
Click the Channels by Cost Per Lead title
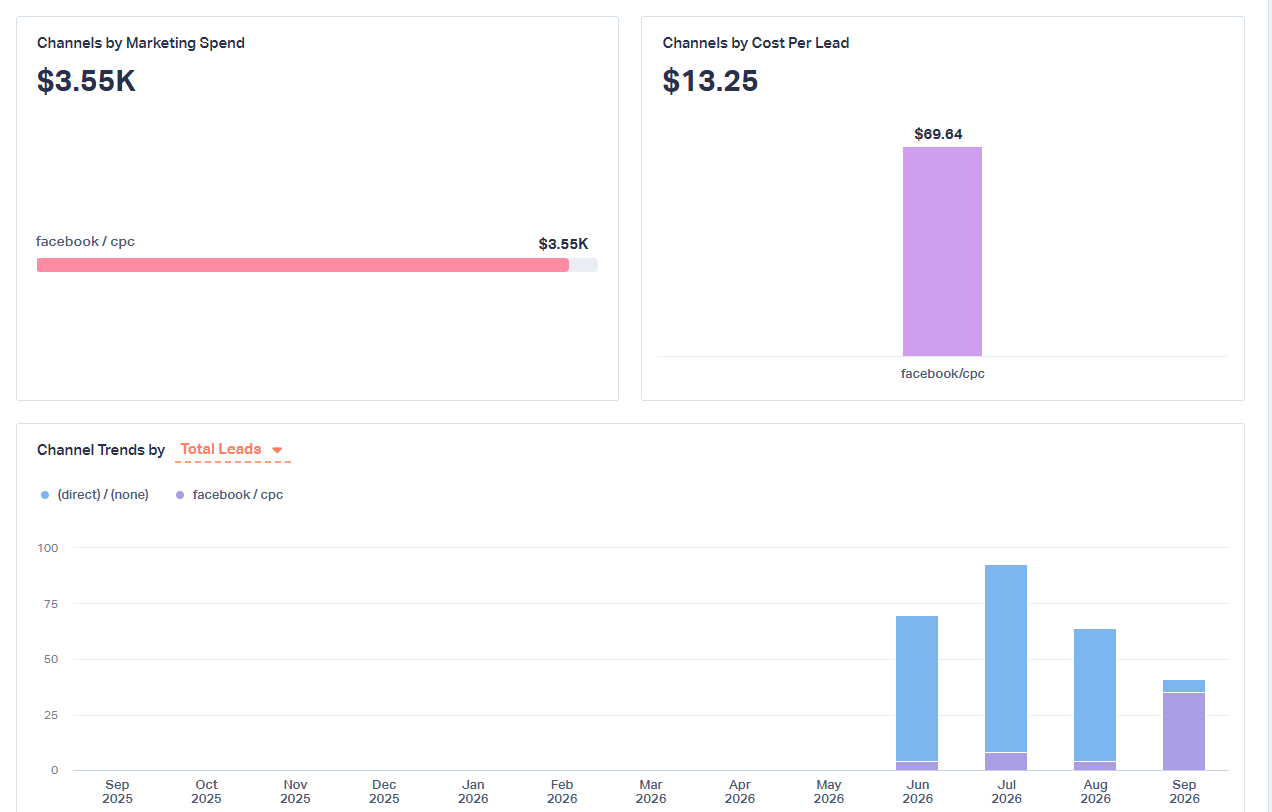(x=756, y=43)
